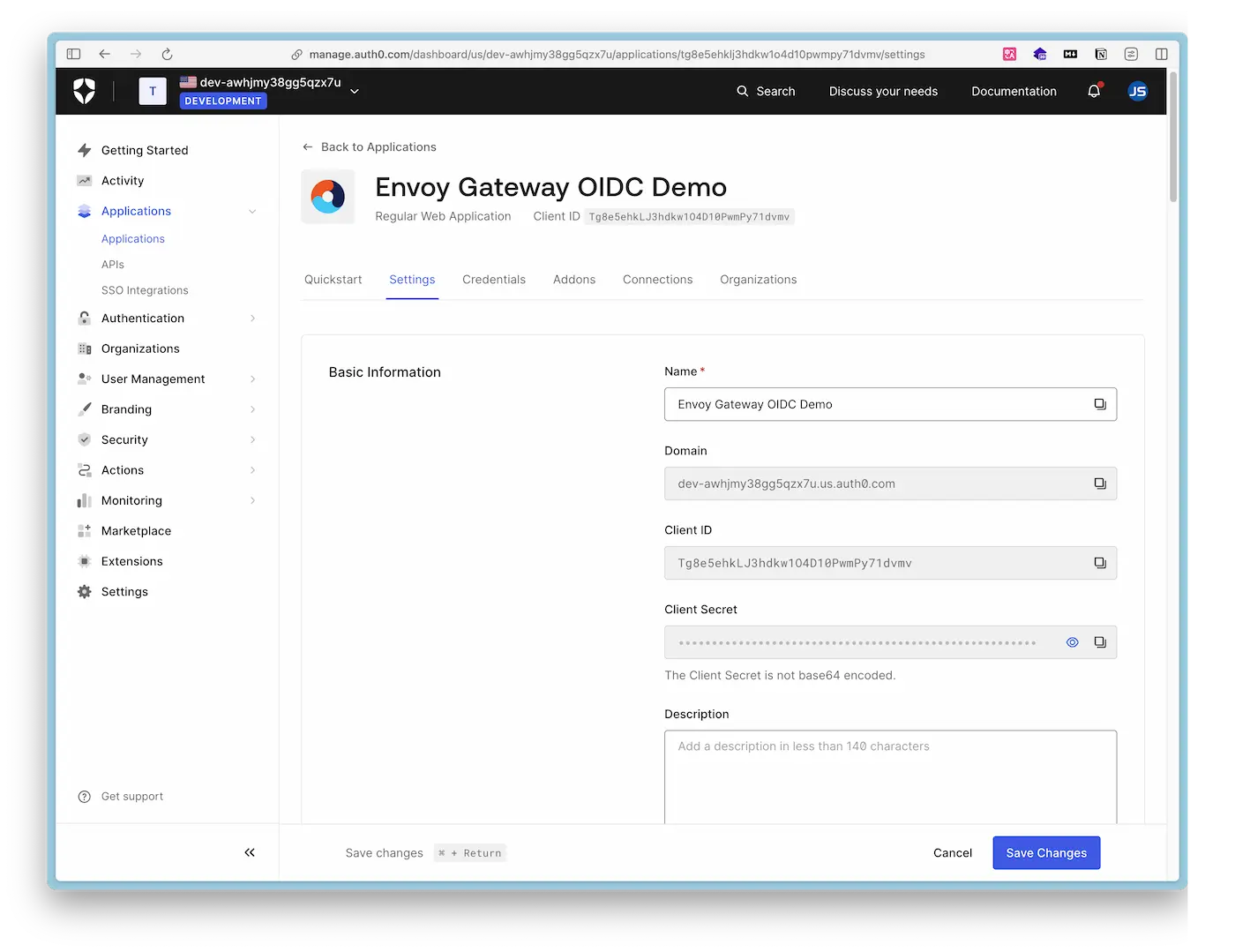Open SSO Integrations in the sidebar
This screenshot has height=952, width=1235.
coord(145,290)
